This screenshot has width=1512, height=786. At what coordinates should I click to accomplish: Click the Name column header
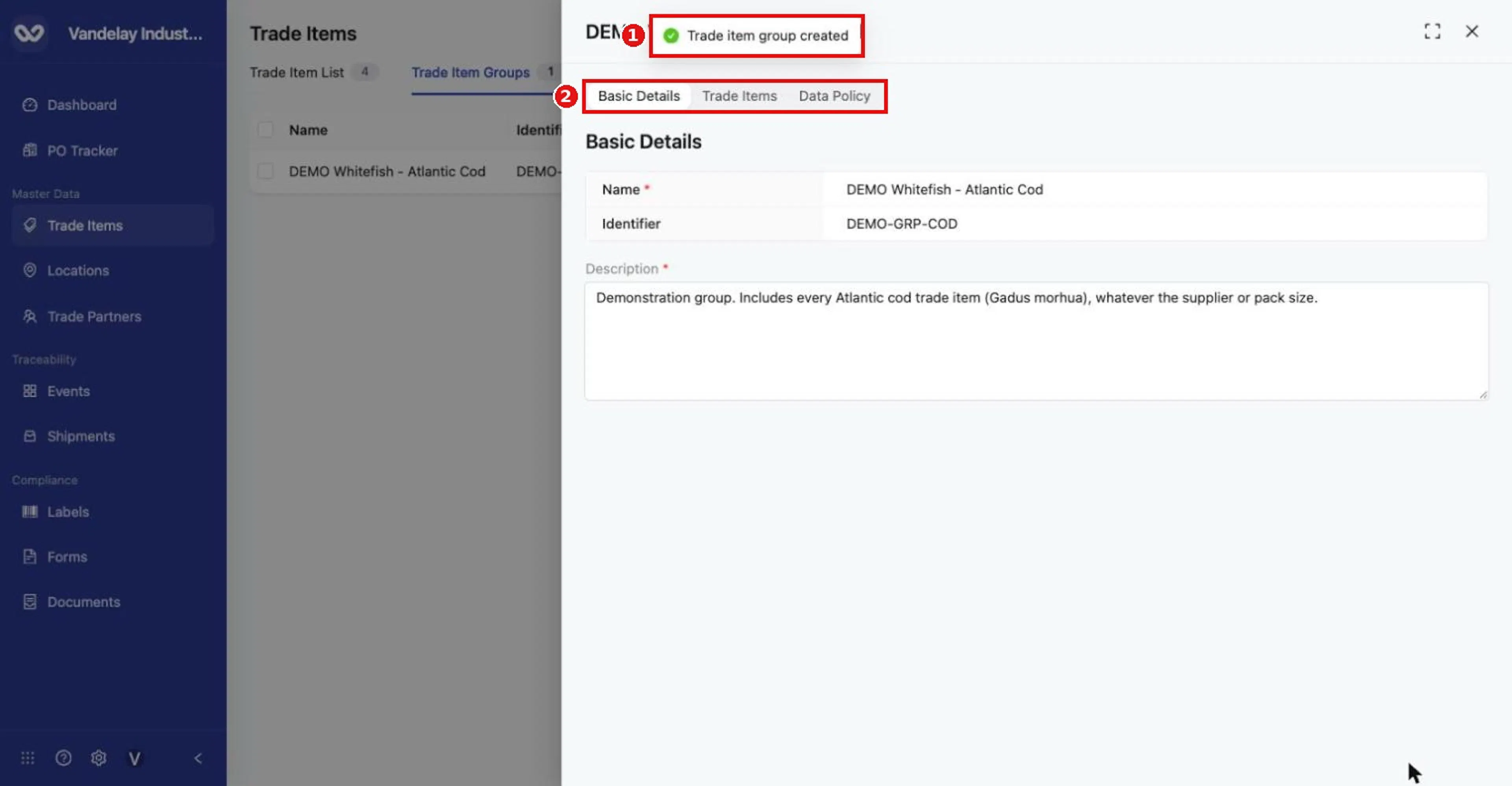pos(308,130)
